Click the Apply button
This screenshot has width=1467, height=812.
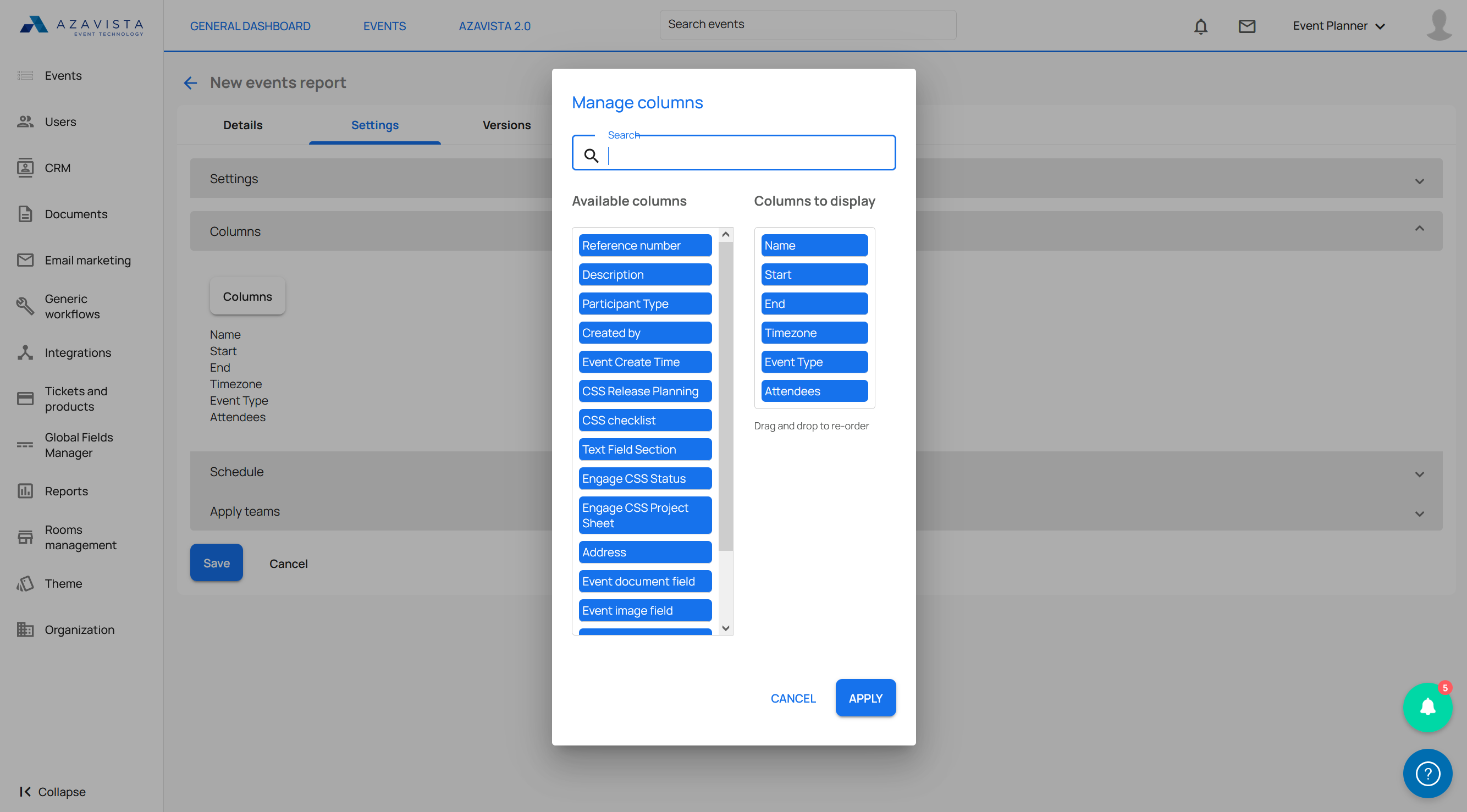[865, 698]
